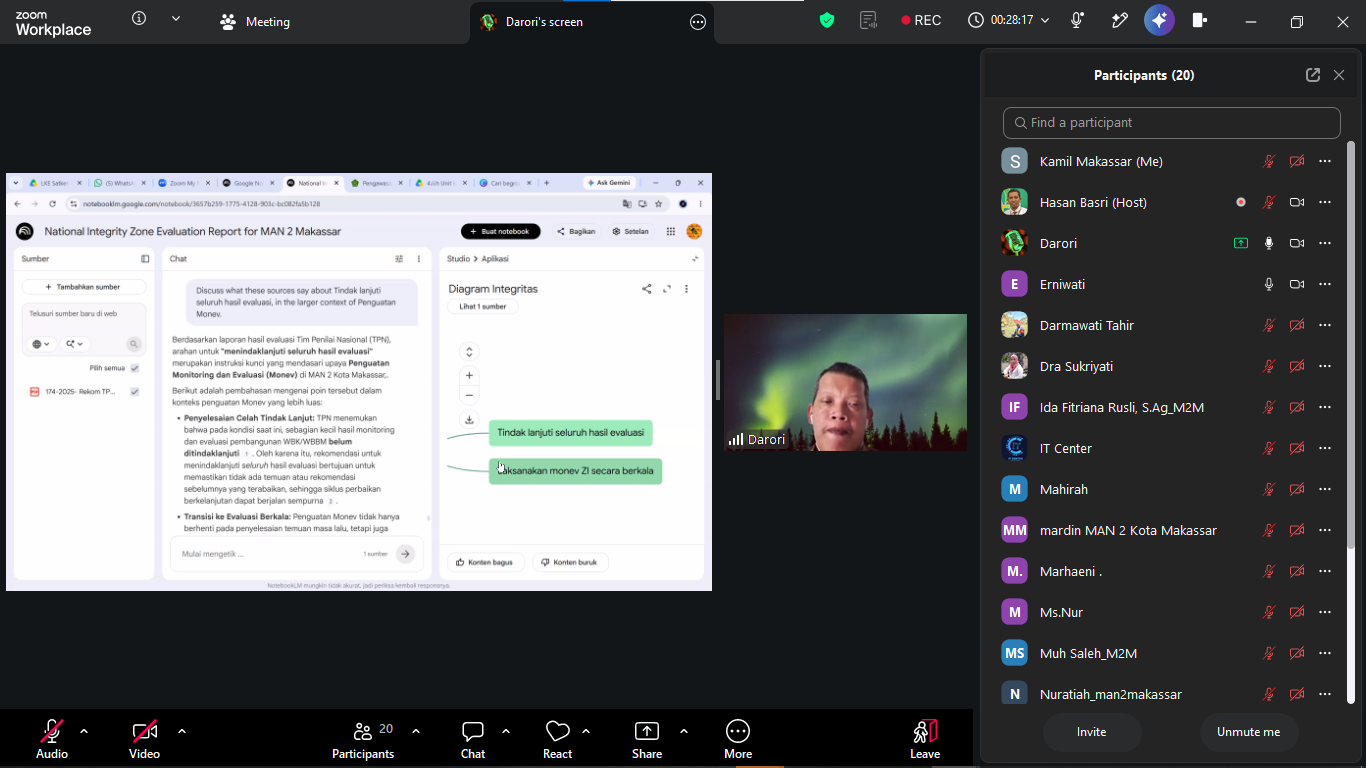Select Darori's video thumbnail

[x=845, y=382]
